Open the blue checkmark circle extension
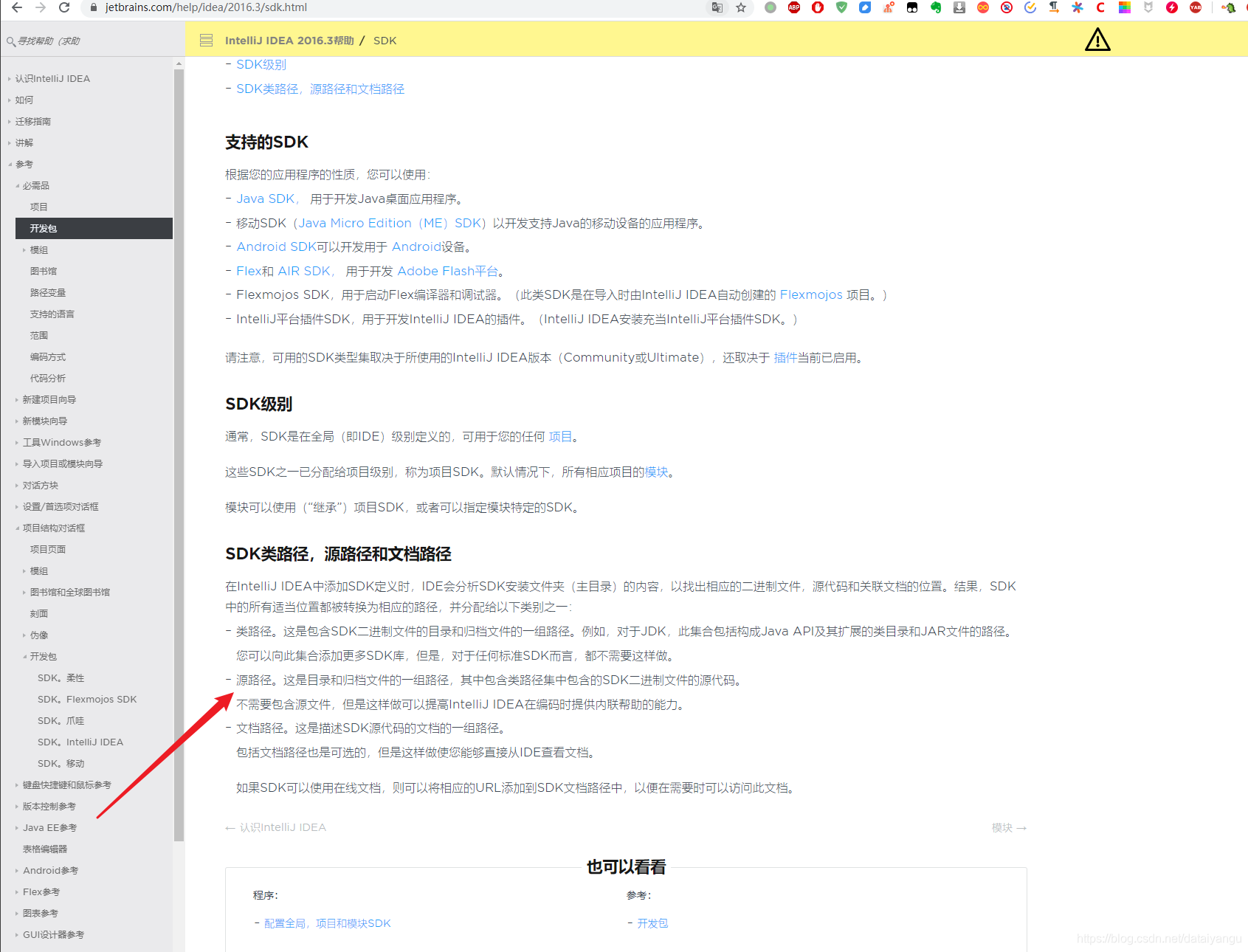Viewport: 1248px width, 952px height. (x=1030, y=7)
